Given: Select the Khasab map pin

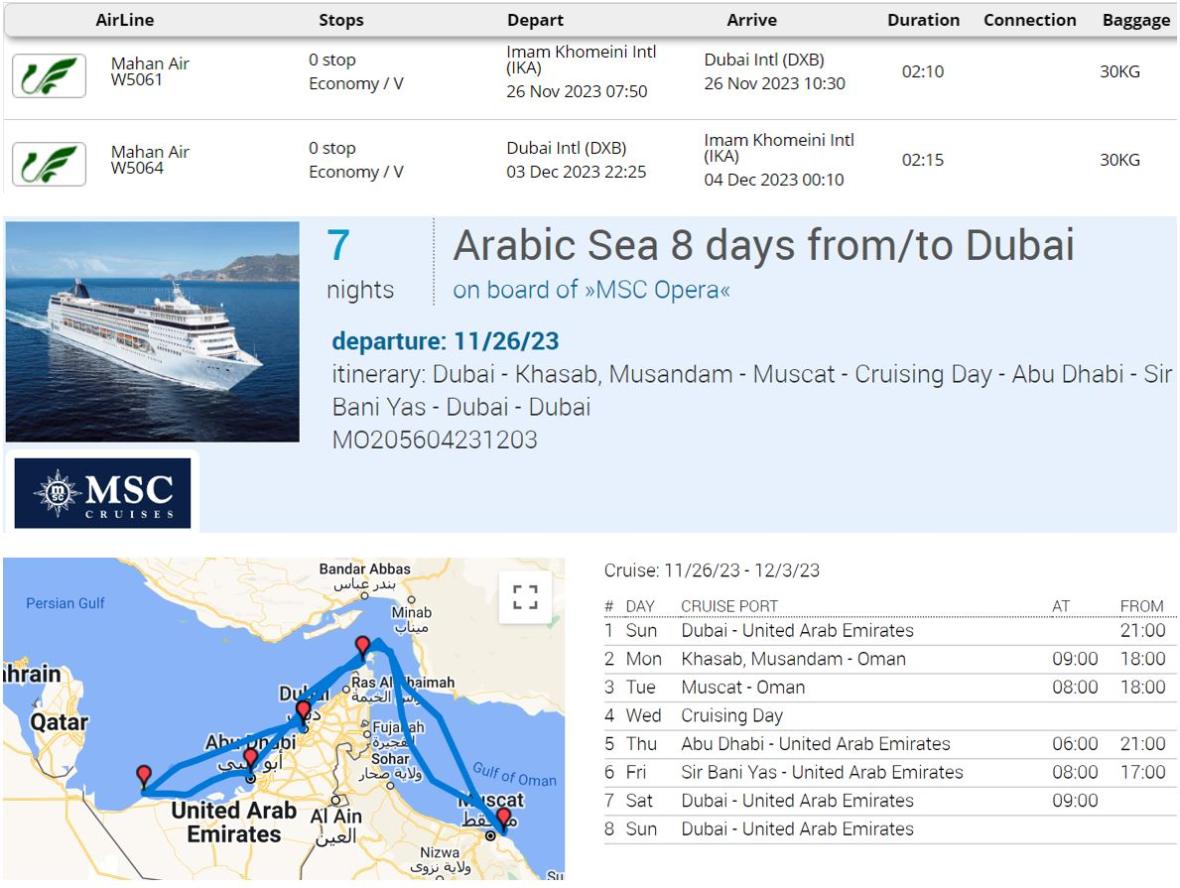Looking at the screenshot, I should click(363, 646).
